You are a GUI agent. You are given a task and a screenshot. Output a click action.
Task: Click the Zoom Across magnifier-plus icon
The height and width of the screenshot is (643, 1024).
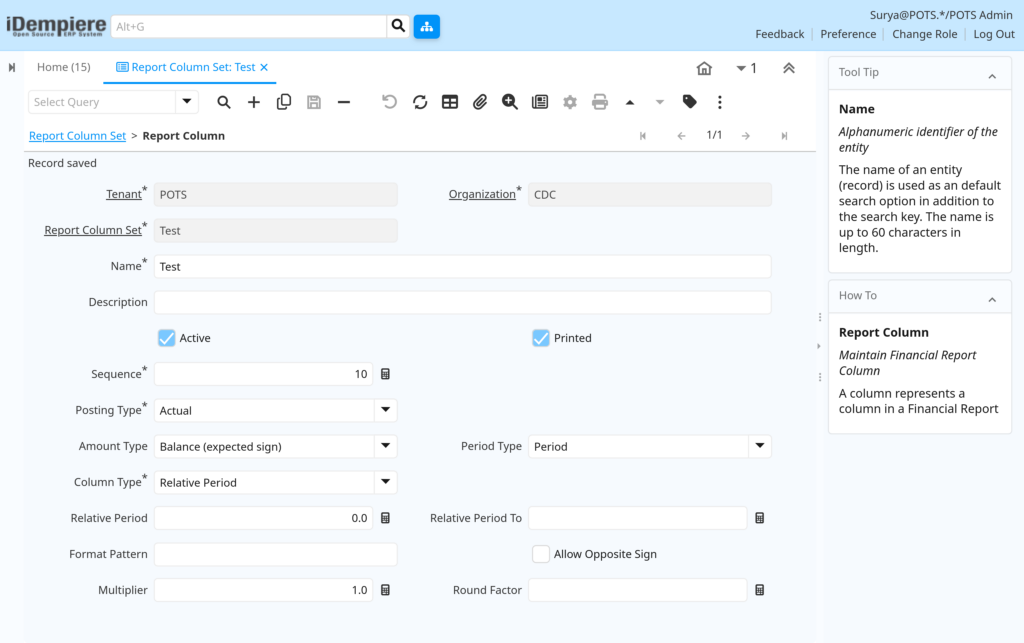pos(510,102)
